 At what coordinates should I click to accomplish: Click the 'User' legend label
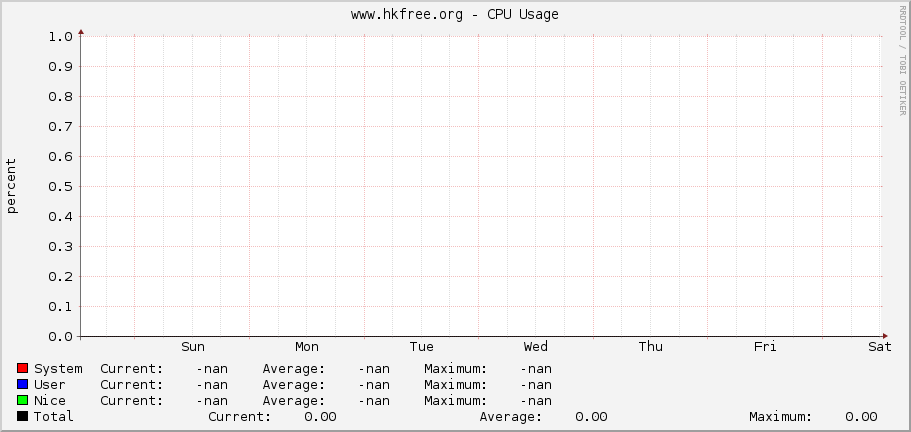[x=50, y=384]
